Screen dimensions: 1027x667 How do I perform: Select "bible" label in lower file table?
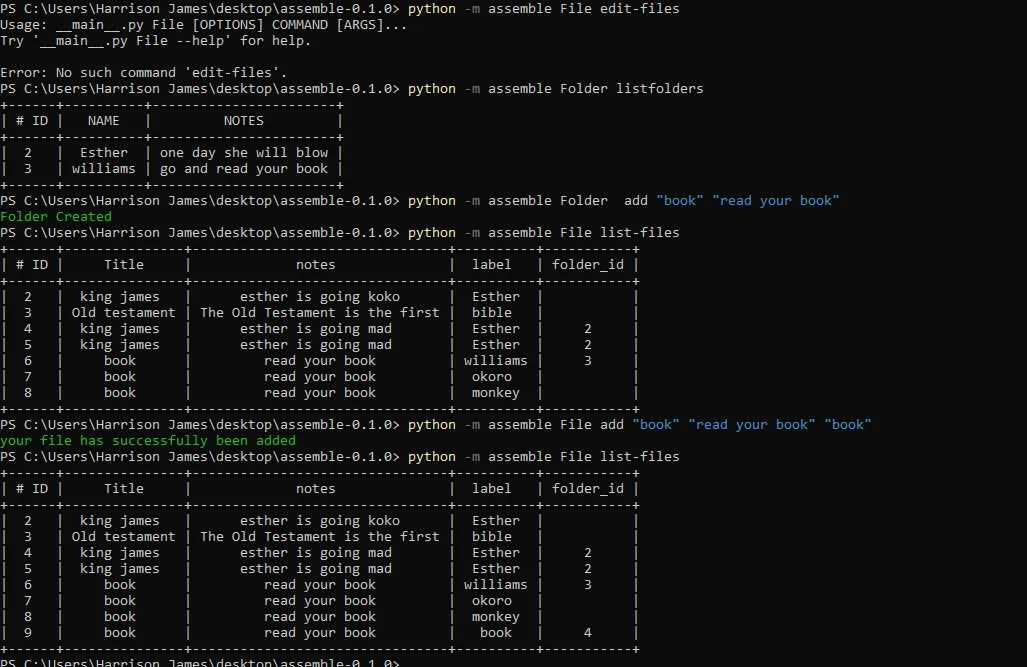point(492,537)
